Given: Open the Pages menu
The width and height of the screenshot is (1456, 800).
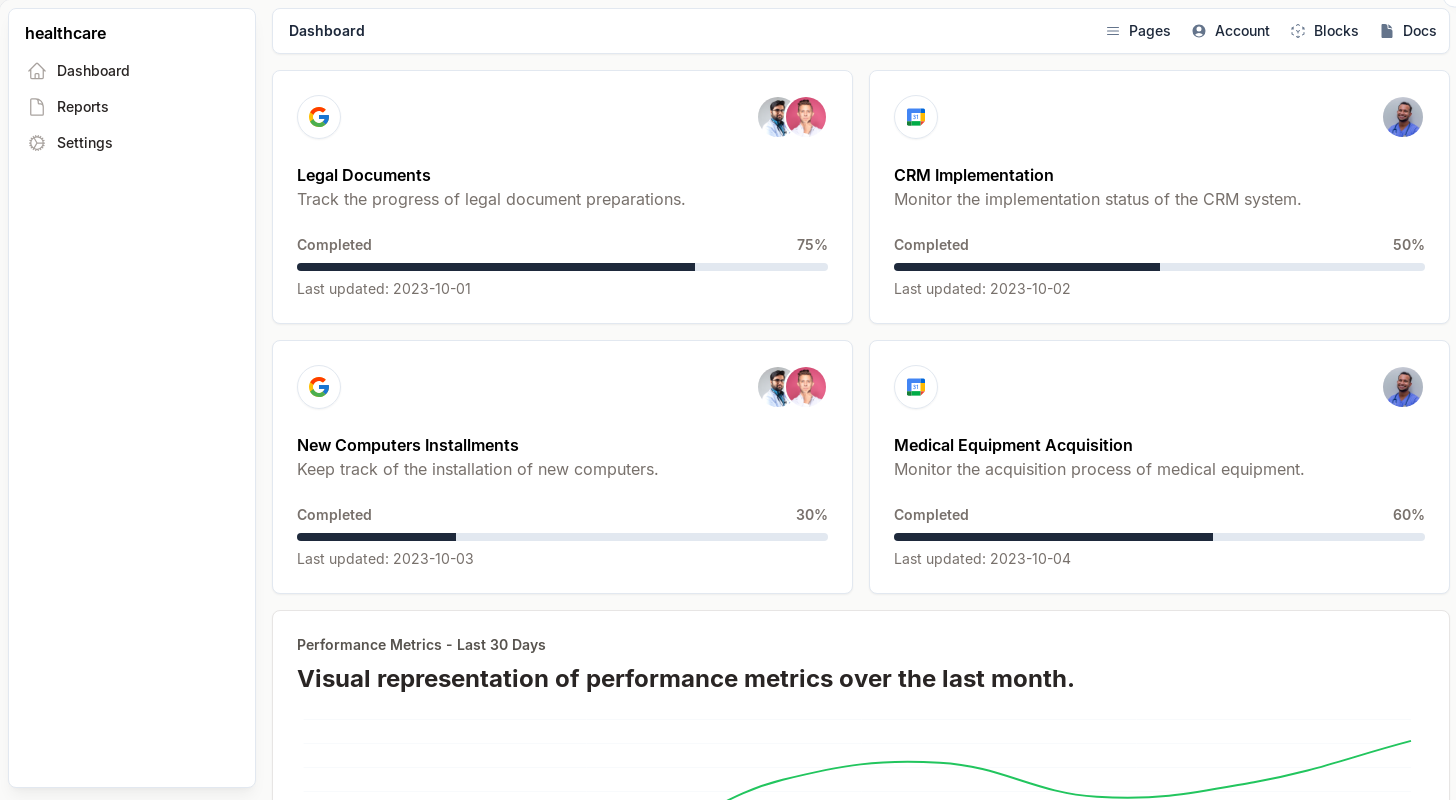Looking at the screenshot, I should (1138, 31).
